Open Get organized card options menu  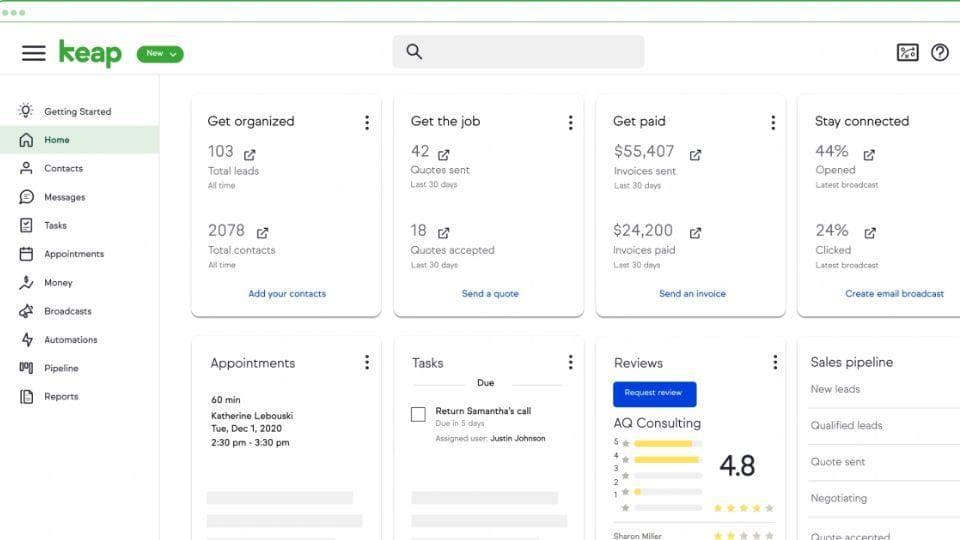tap(367, 122)
